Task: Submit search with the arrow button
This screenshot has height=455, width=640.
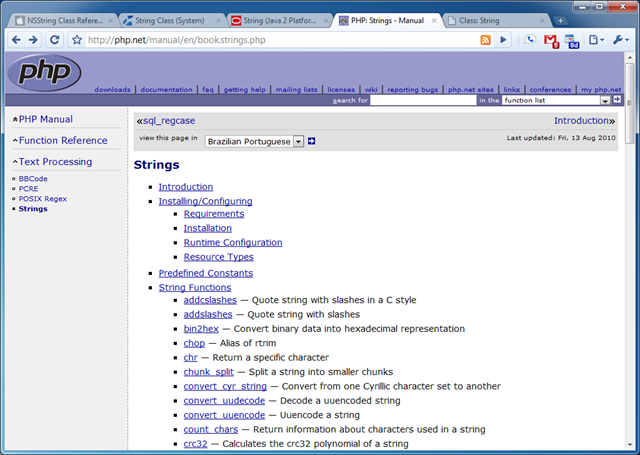Action: 617,99
